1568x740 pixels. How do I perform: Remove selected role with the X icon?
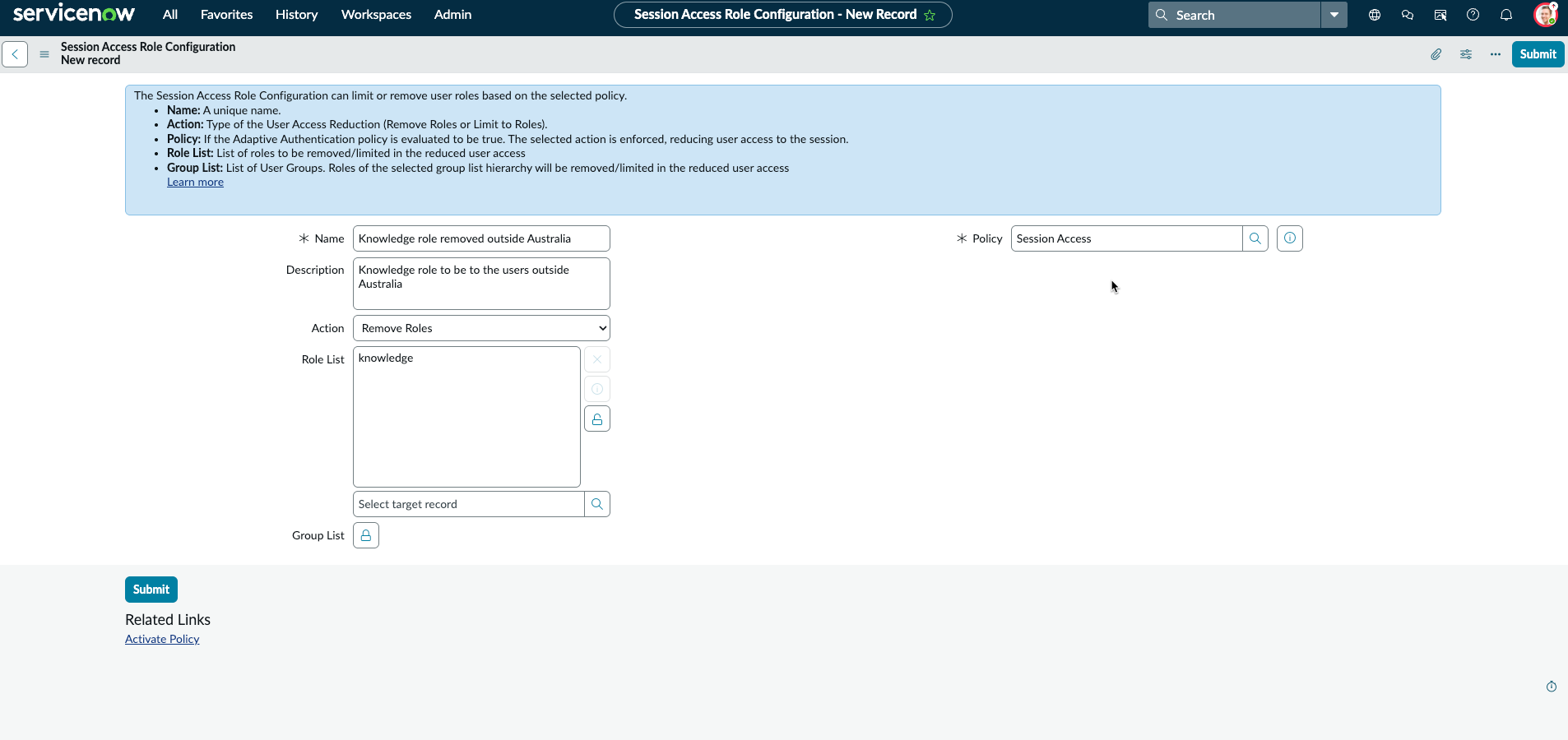pyautogui.click(x=597, y=359)
